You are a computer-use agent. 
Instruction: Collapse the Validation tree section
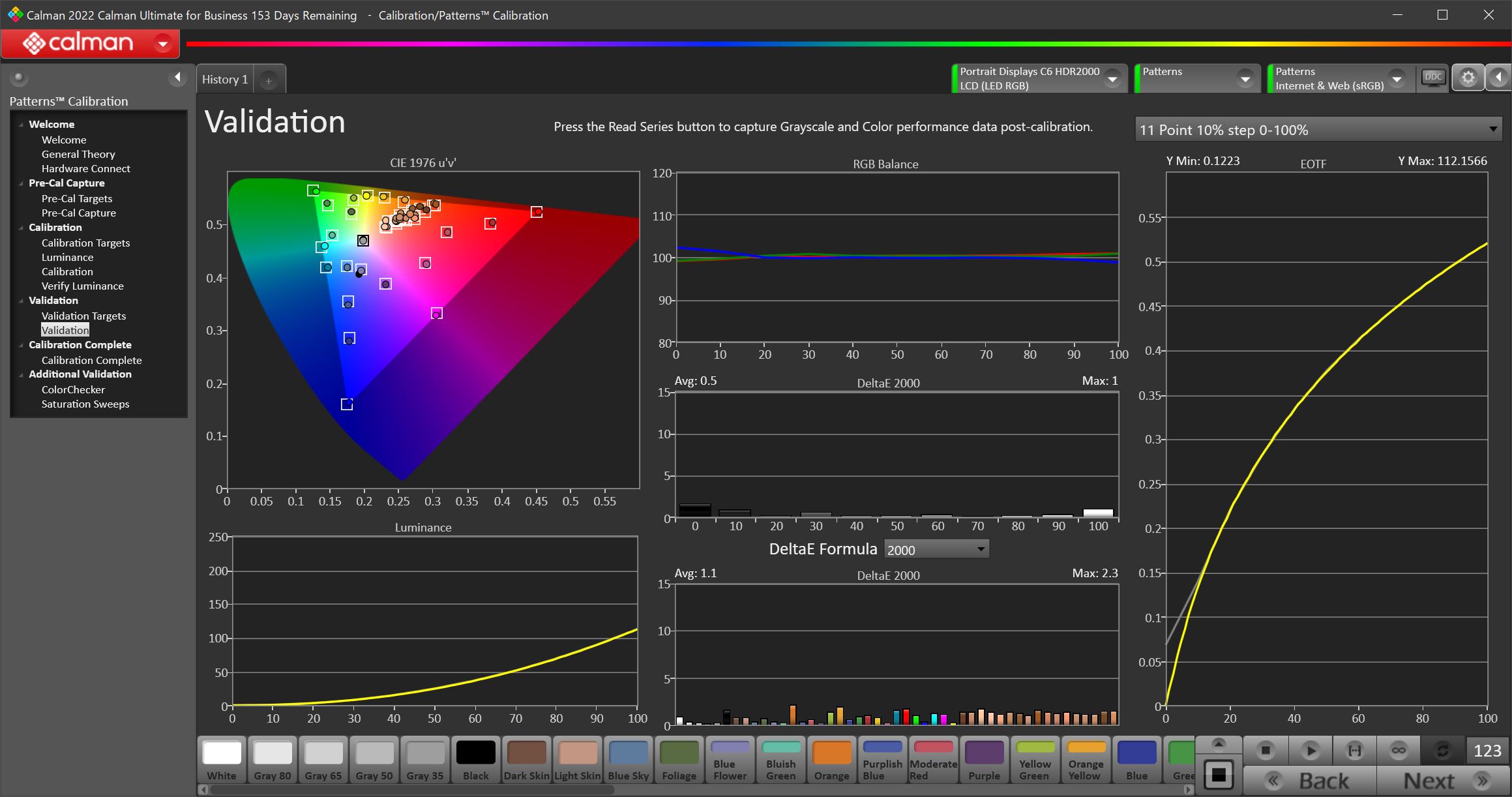(x=21, y=301)
